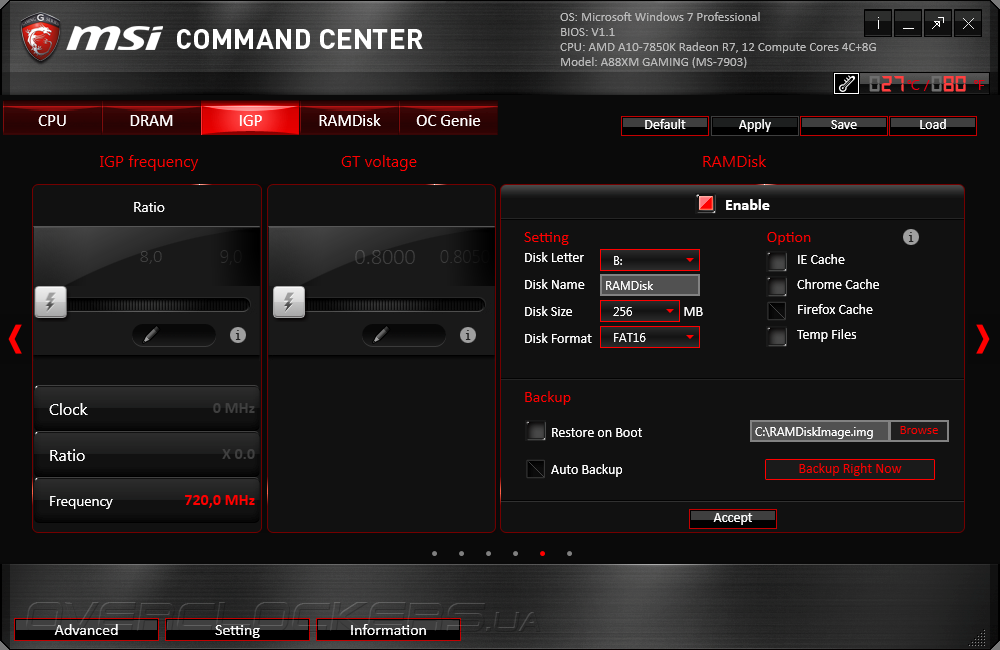Toggle the Firefox Cache checkbox
The height and width of the screenshot is (650, 1000).
coord(777,310)
